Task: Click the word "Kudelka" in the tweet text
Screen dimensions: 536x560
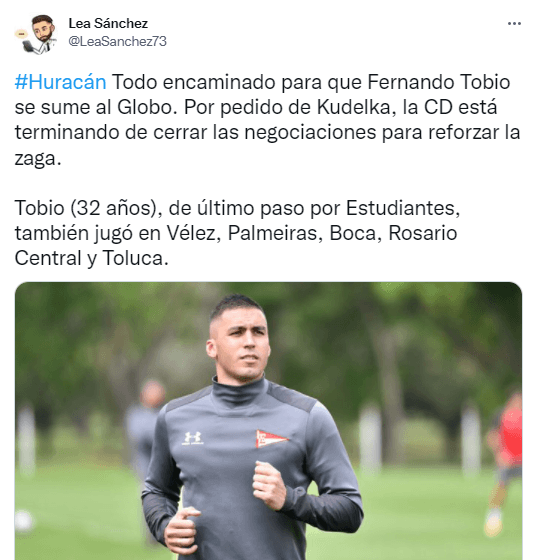Action: point(357,107)
